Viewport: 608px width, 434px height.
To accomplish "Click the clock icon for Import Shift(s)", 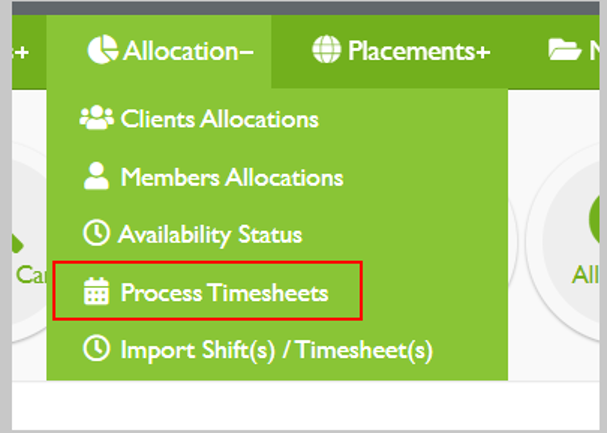I will pyautogui.click(x=96, y=350).
